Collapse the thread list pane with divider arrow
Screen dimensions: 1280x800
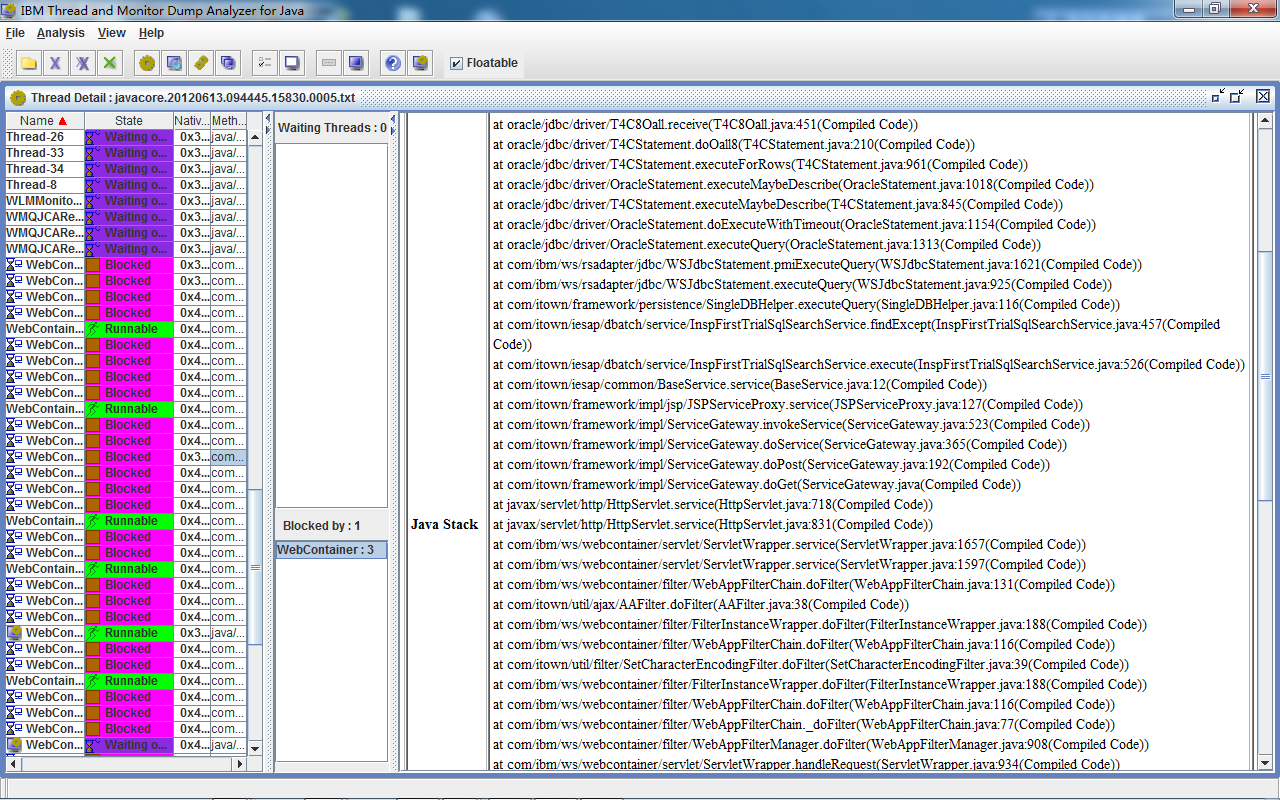268,118
